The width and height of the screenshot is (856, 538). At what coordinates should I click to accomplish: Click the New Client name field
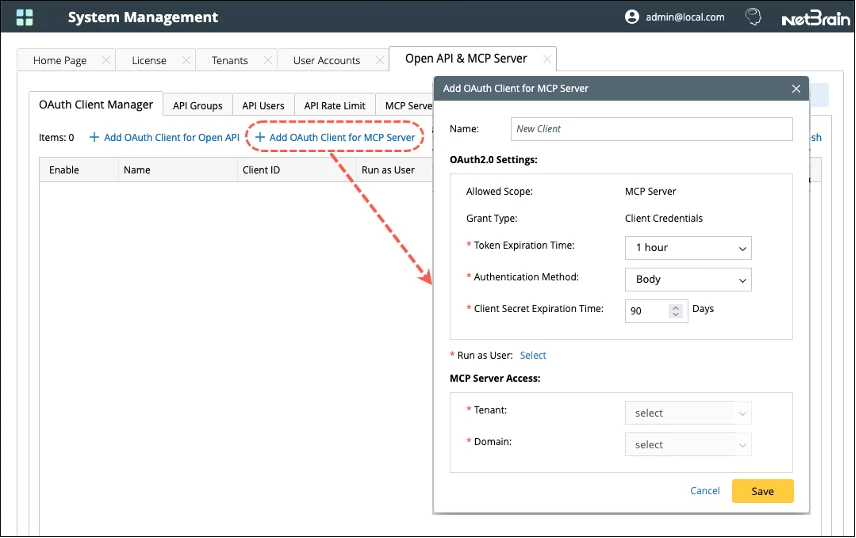(651, 129)
